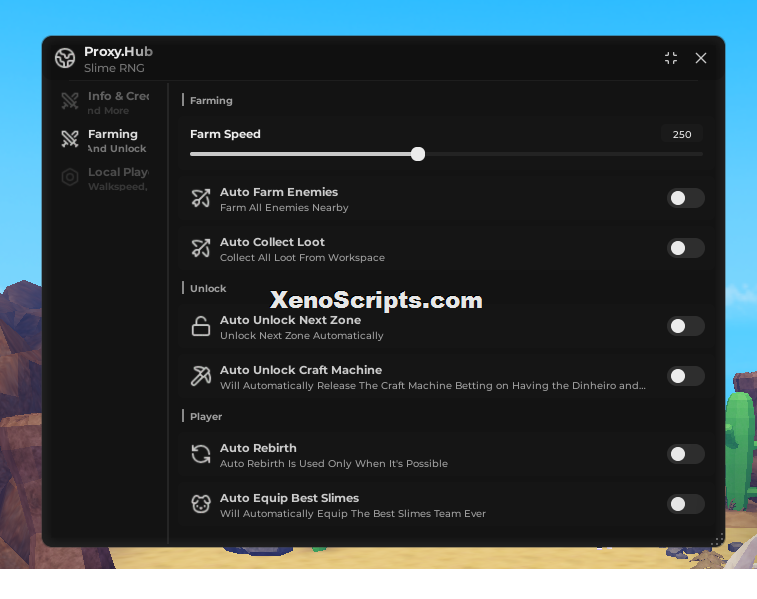
Task: Click the Unlock section heading
Action: click(x=208, y=288)
